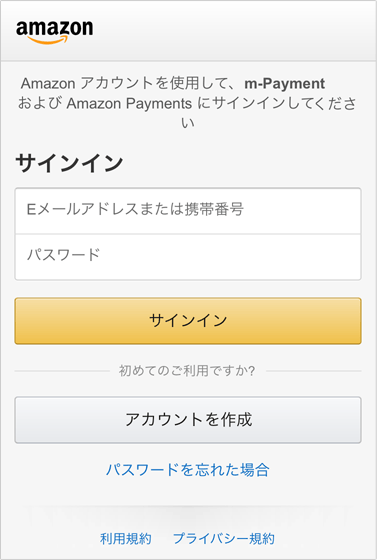Submit with the gold sign-in button
Screen dimensions: 377x560
188,321
